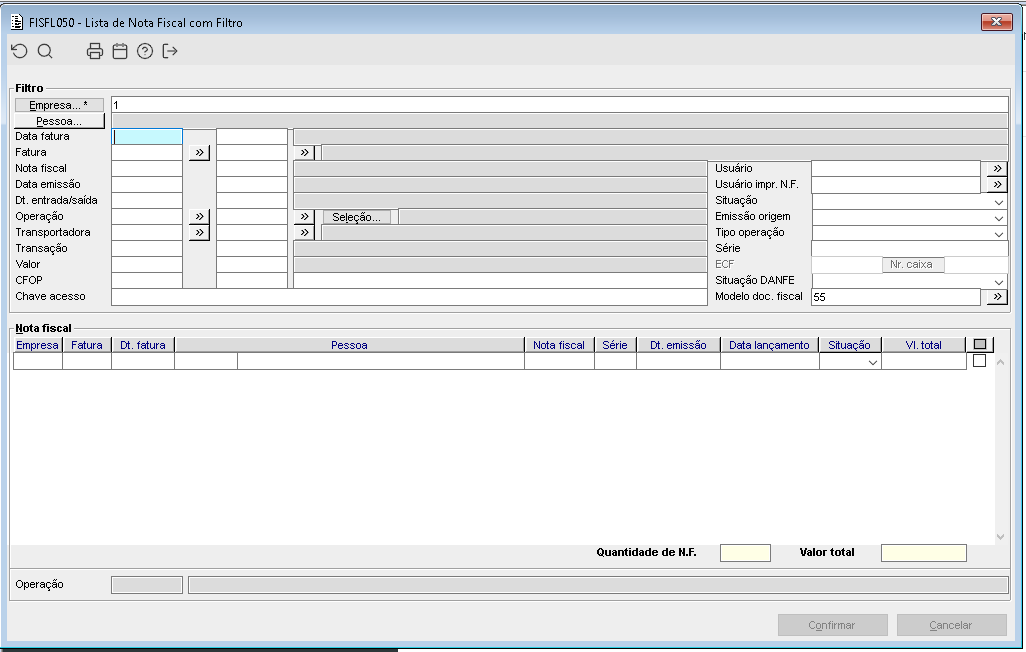Expand the Situação DANFE dropdown
Image resolution: width=1026 pixels, height=652 pixels.
coord(999,281)
